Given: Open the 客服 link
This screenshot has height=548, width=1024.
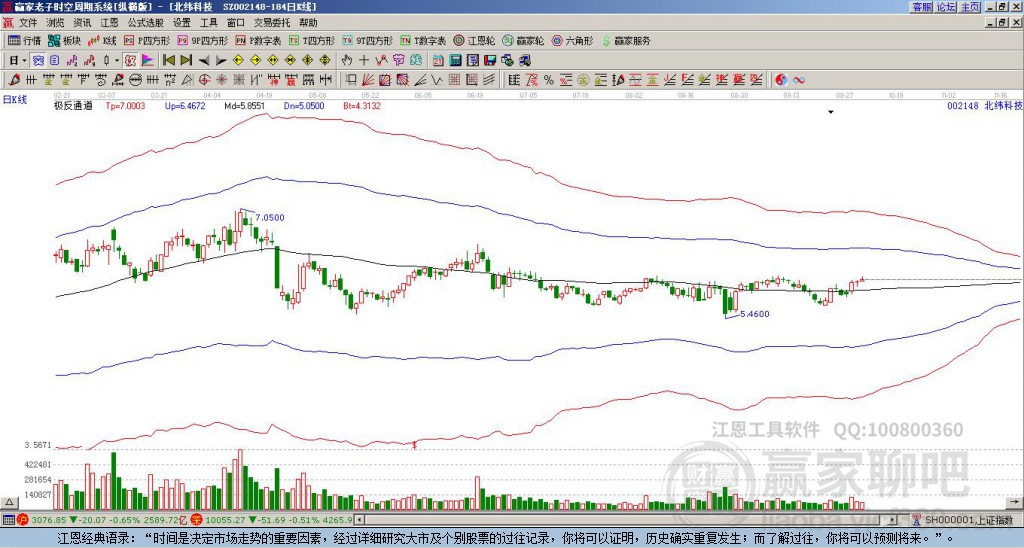Looking at the screenshot, I should pos(921,7).
